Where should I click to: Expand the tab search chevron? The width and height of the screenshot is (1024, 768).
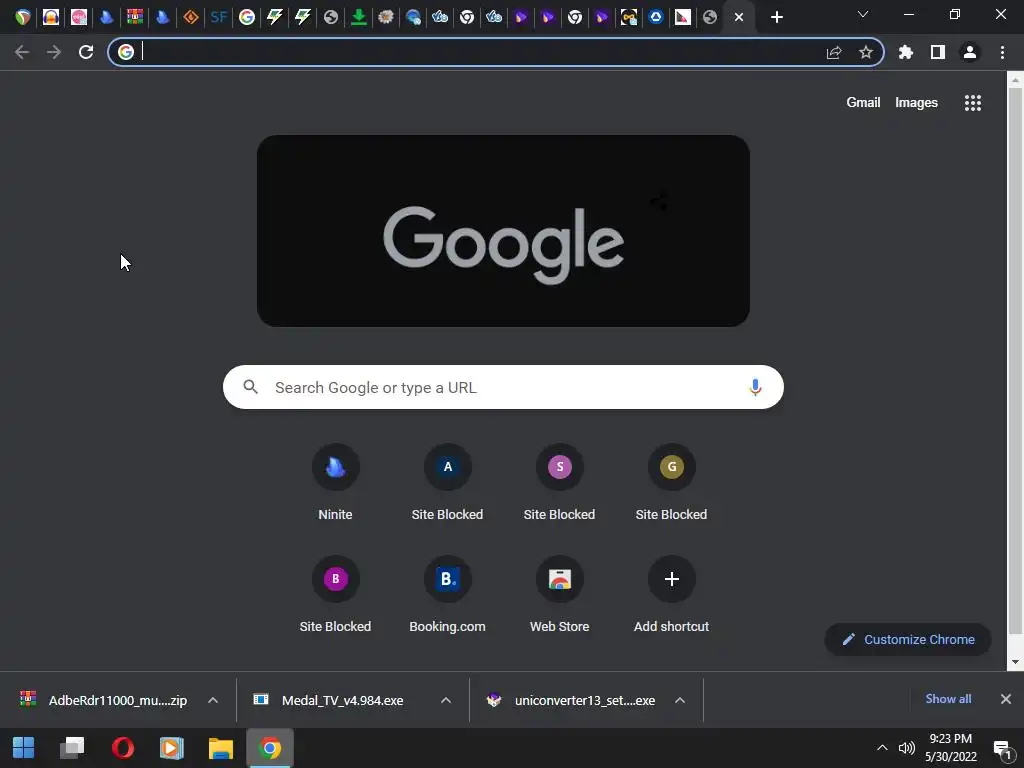pyautogui.click(x=863, y=14)
